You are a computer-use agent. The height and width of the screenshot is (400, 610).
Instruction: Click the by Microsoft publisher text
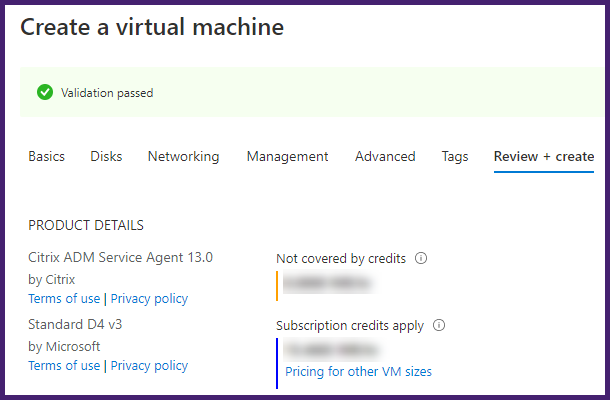tap(64, 346)
